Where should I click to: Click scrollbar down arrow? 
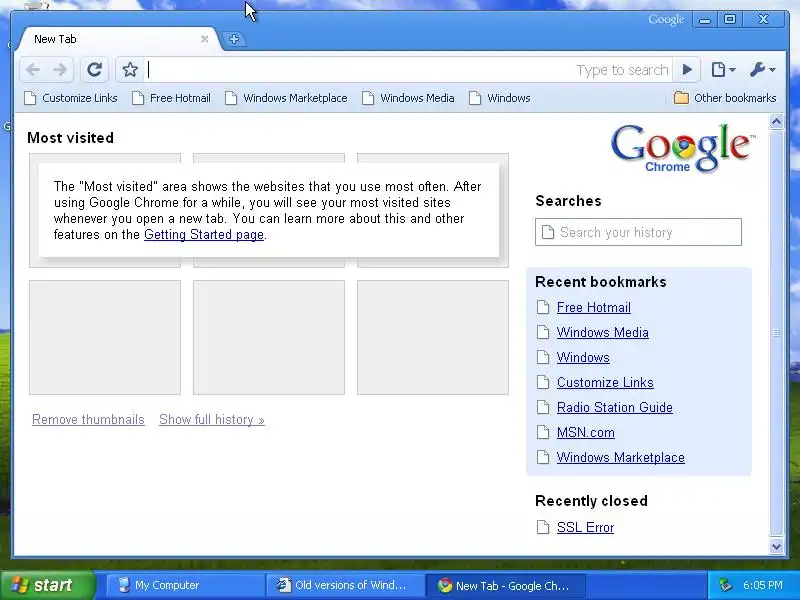tap(776, 546)
